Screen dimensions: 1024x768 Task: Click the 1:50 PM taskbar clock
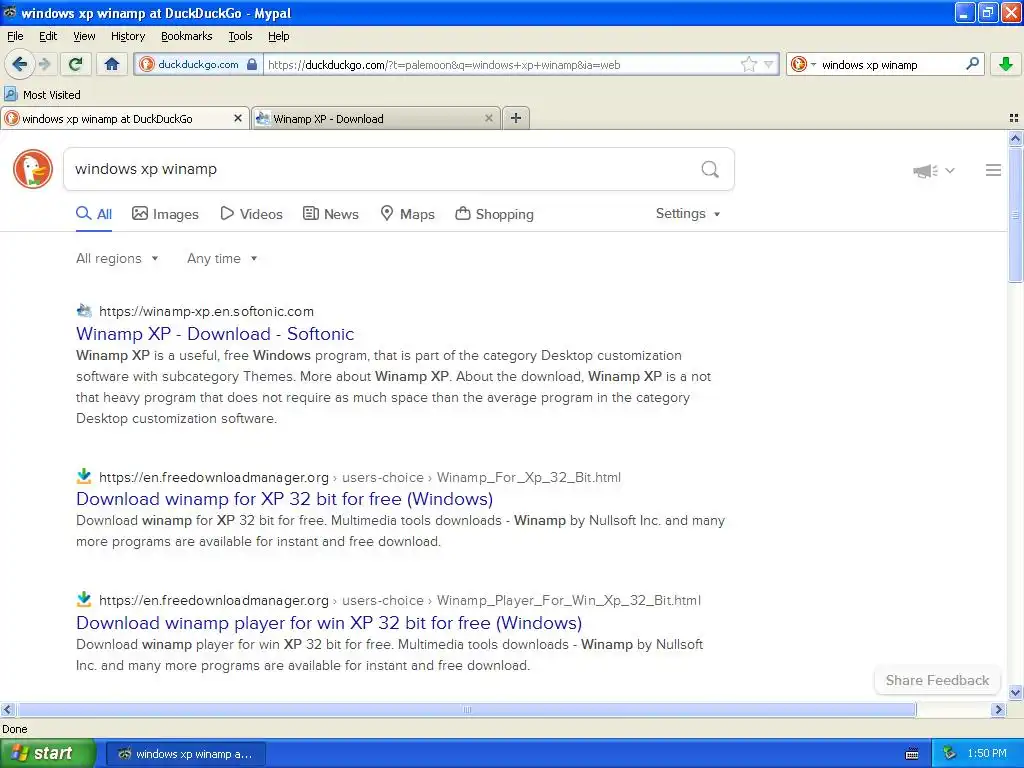tap(987, 753)
